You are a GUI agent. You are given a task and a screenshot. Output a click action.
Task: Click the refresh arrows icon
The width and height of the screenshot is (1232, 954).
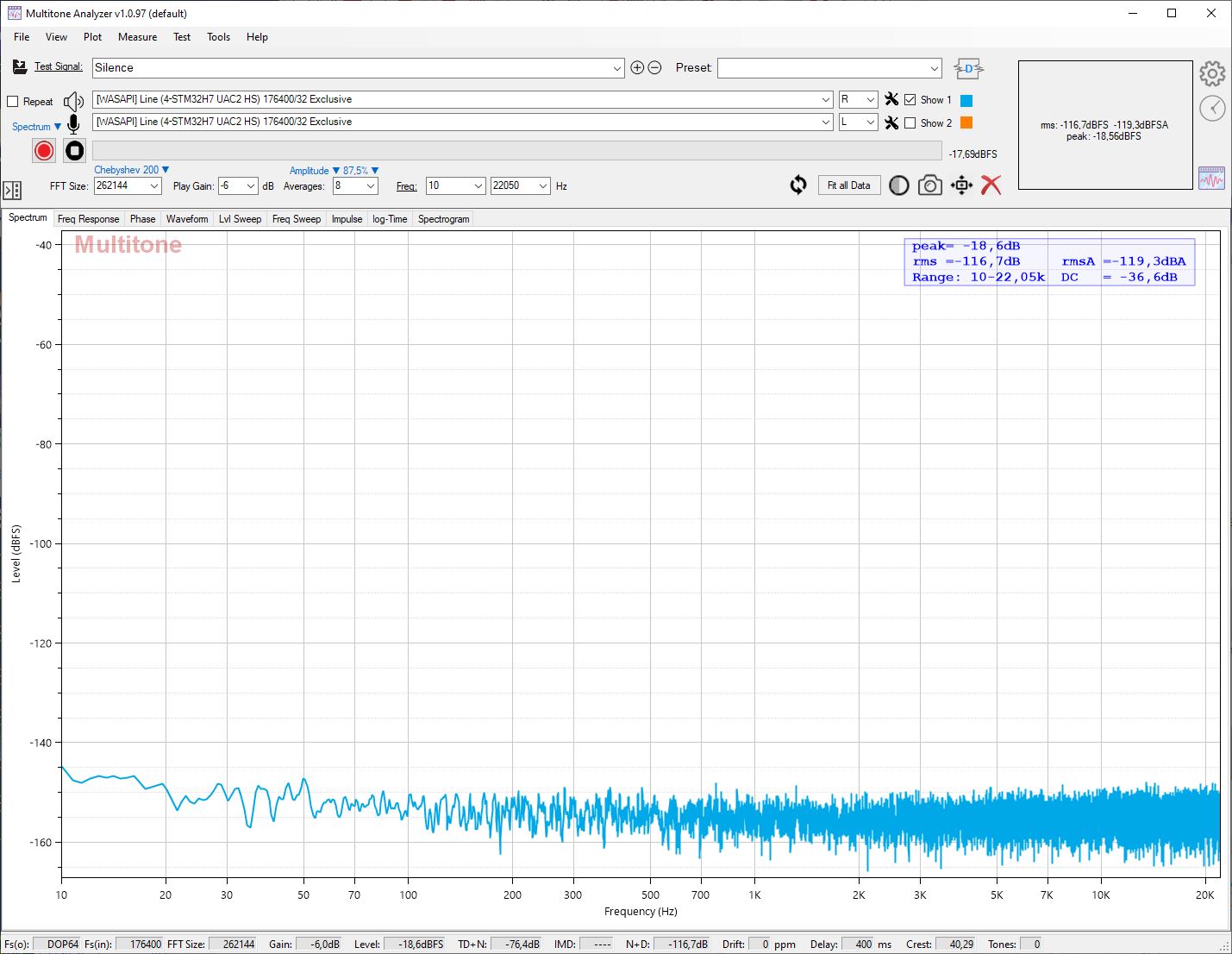(798, 185)
